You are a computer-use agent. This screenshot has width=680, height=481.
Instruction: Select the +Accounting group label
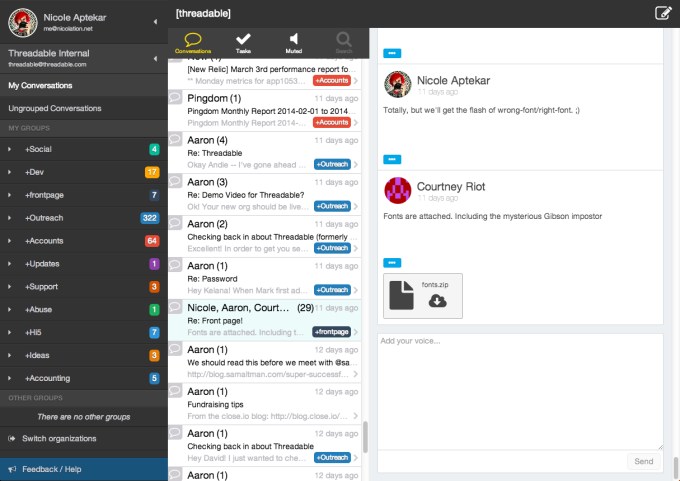pyautogui.click(x=47, y=378)
